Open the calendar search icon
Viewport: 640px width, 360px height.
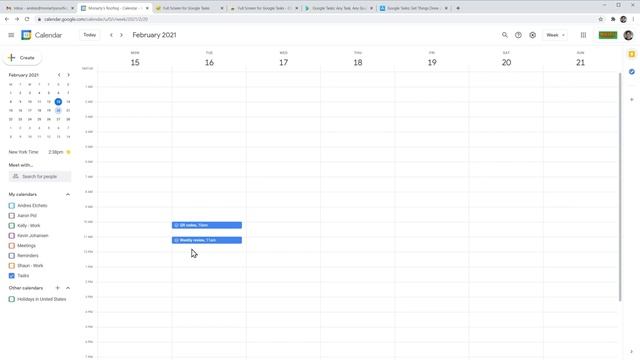coord(504,35)
